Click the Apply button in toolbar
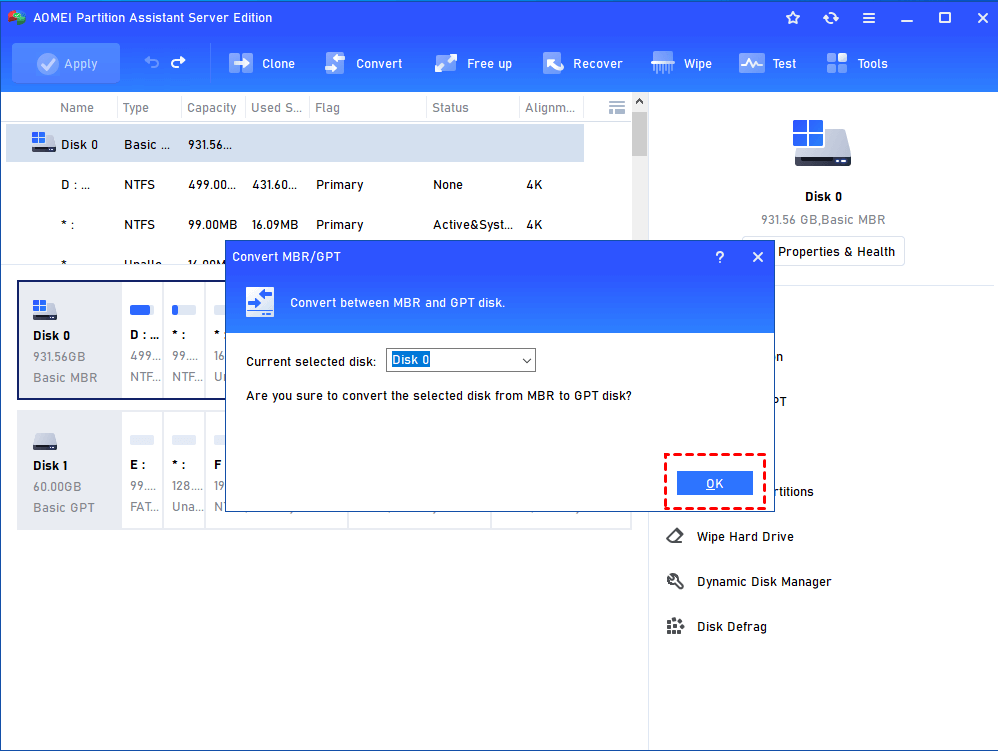This screenshot has width=998, height=751. point(66,63)
